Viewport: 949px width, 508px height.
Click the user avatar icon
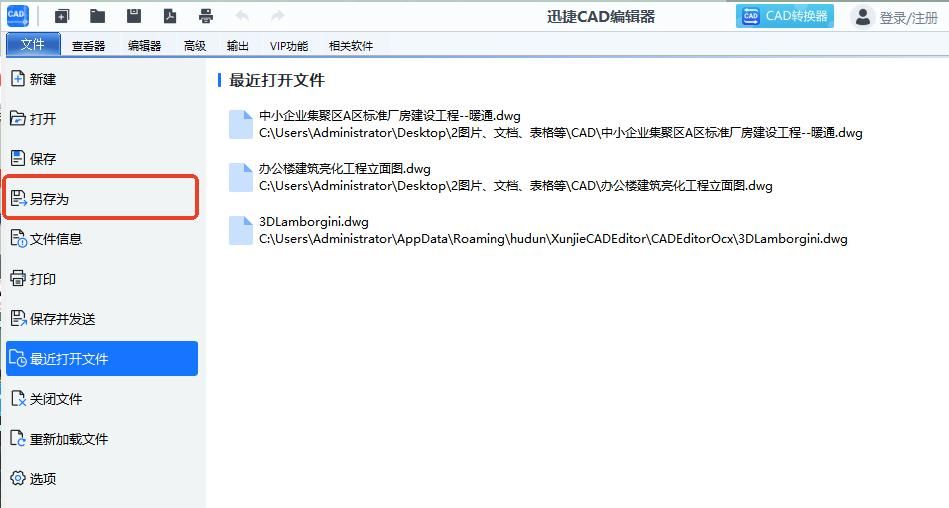(862, 17)
